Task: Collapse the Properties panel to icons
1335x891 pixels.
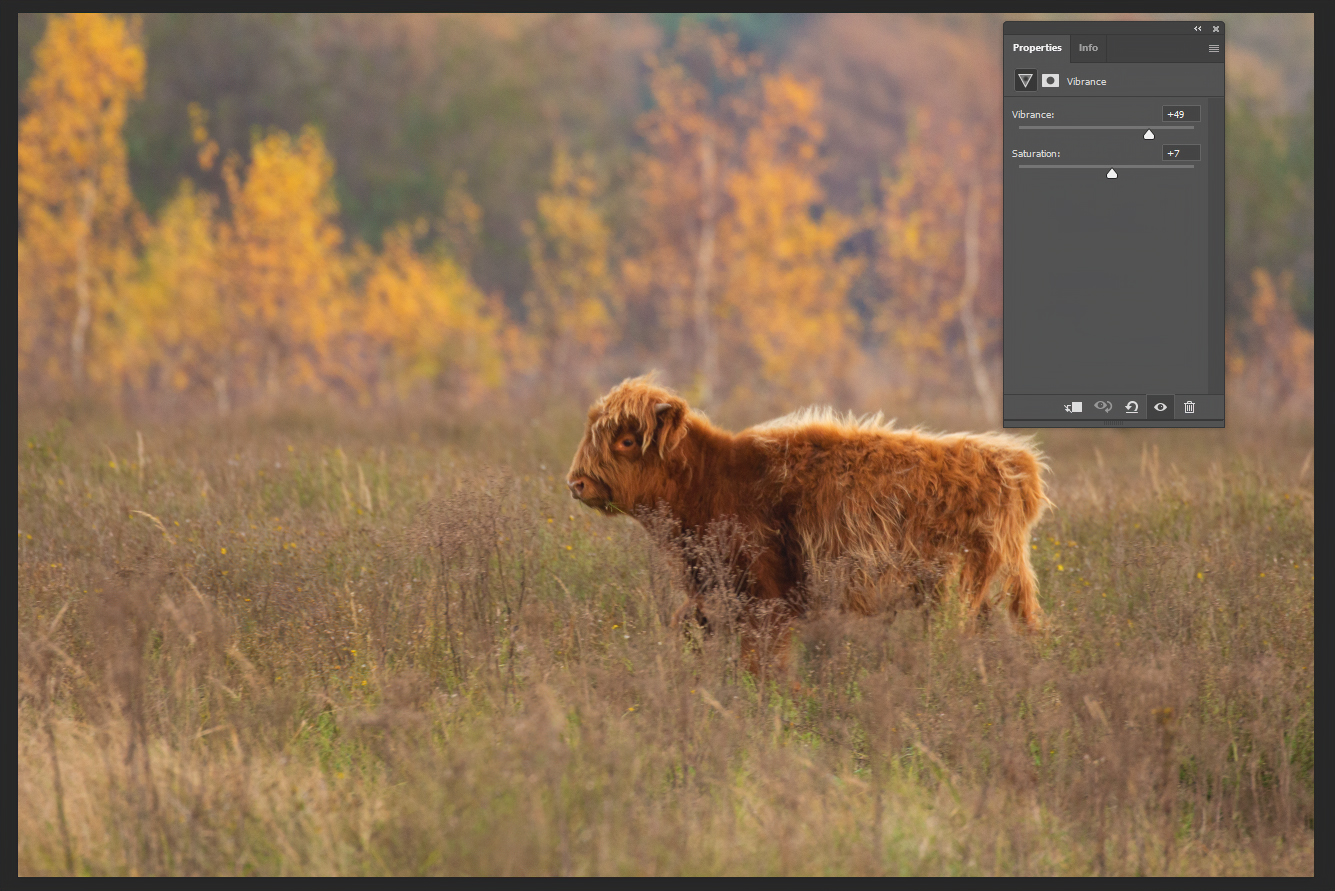Action: click(1198, 29)
